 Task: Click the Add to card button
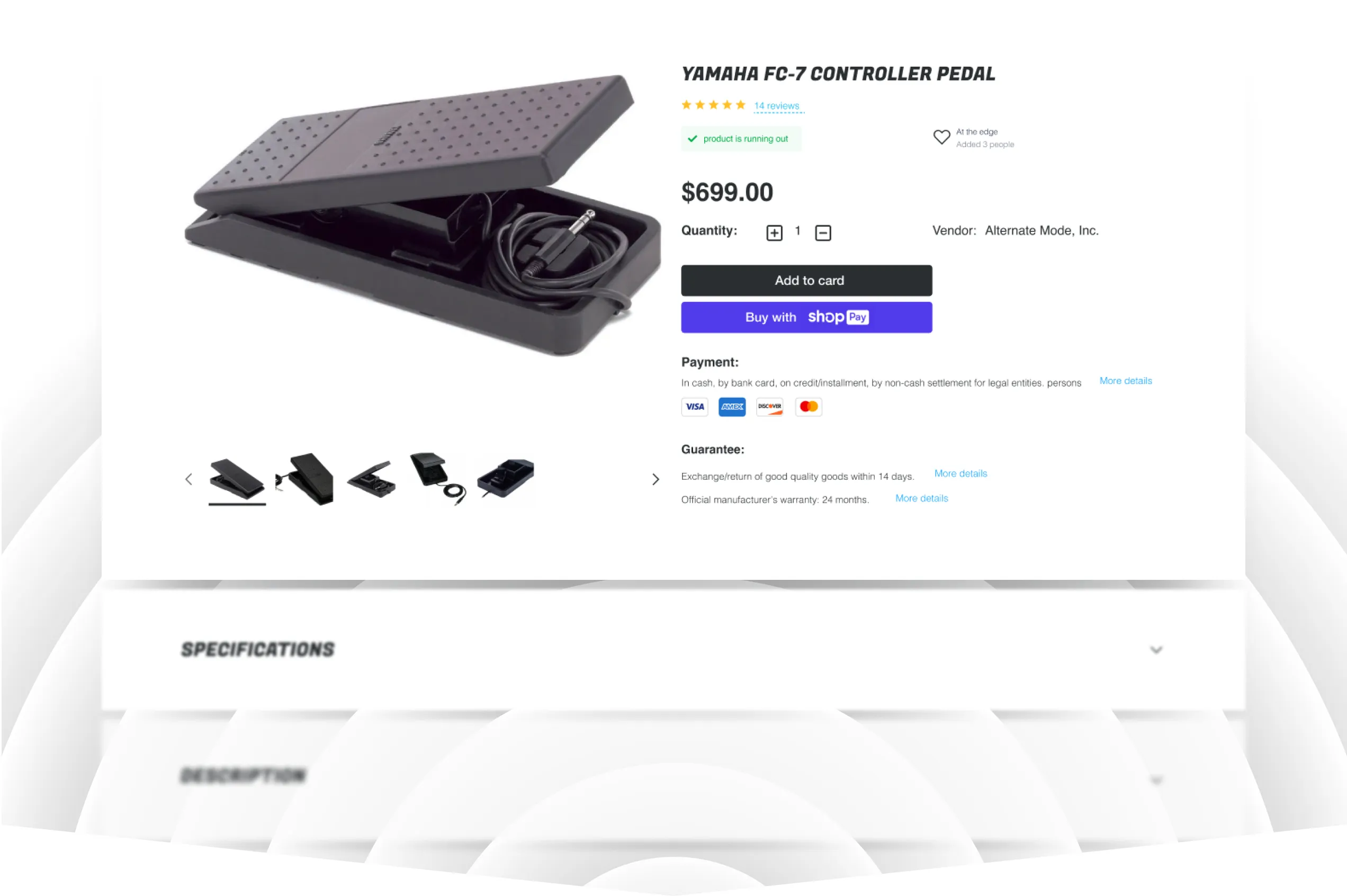point(806,280)
